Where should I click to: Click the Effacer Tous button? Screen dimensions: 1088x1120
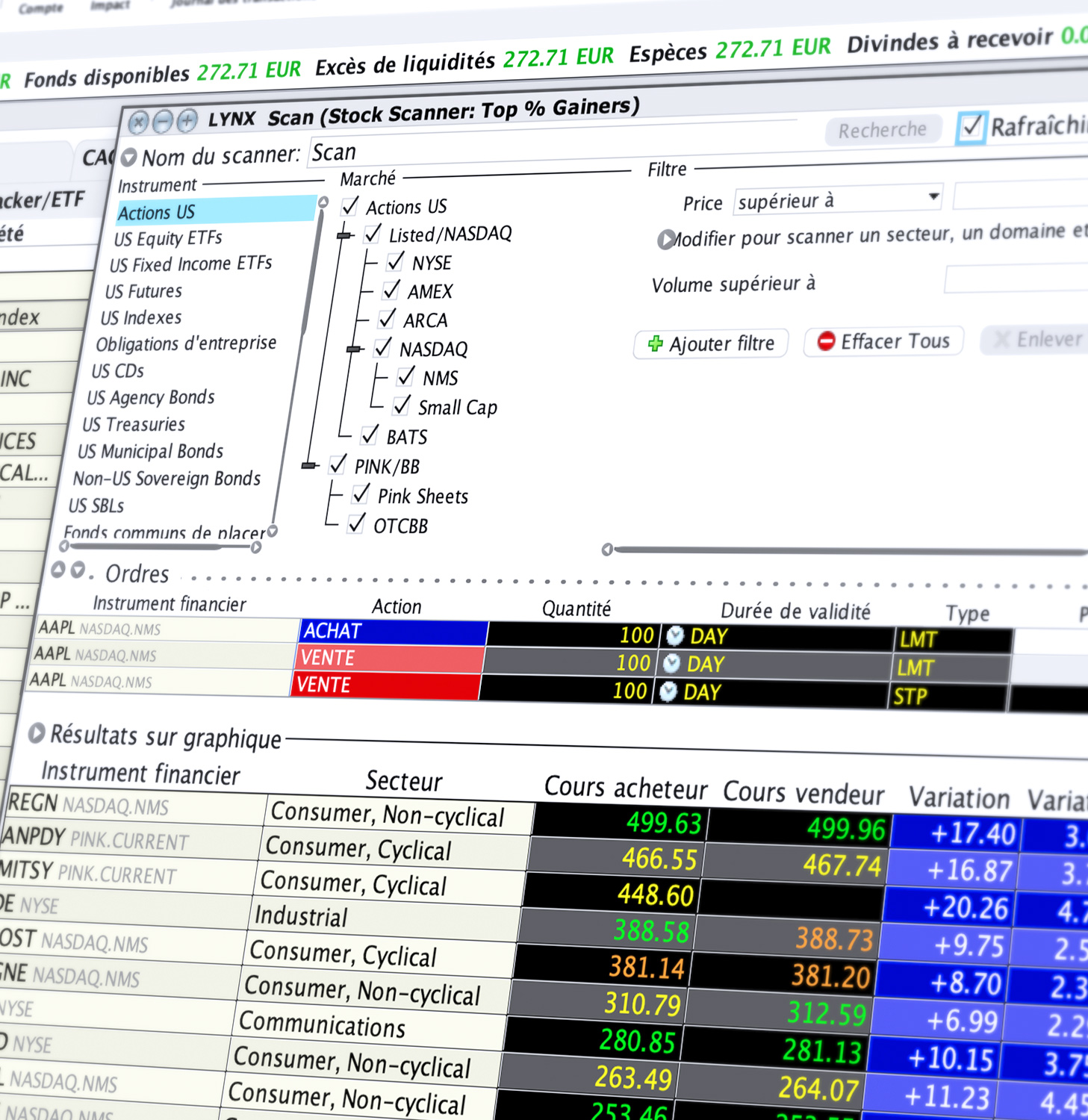pos(883,341)
